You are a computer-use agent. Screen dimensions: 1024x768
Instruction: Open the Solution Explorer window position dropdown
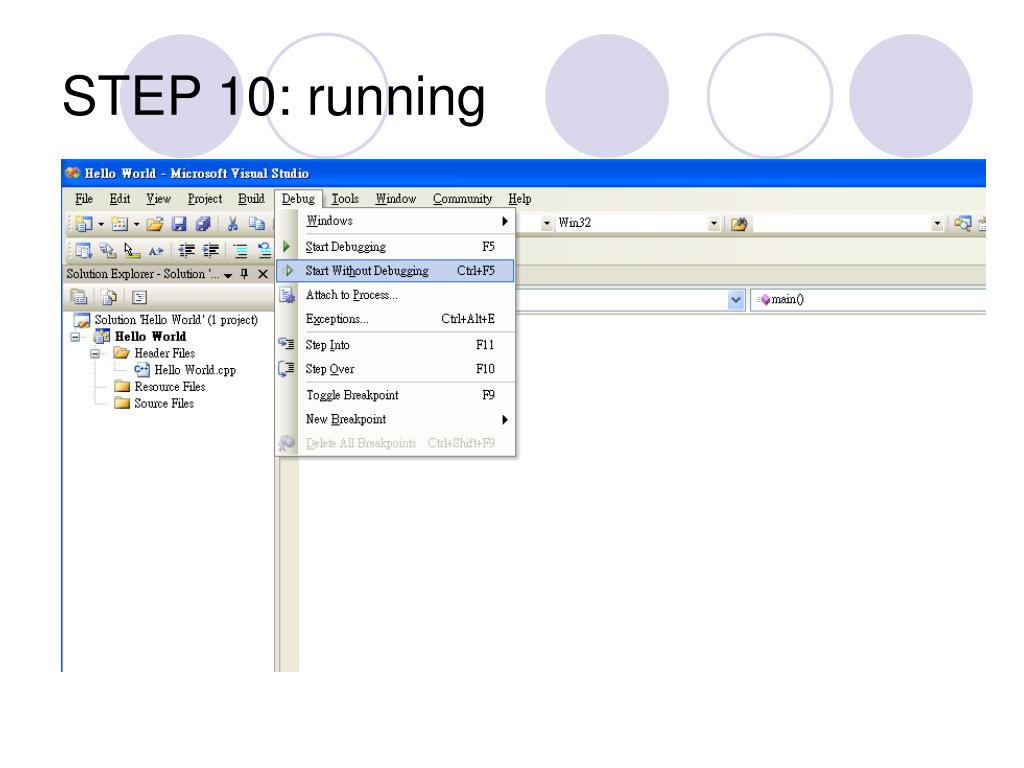tap(228, 275)
